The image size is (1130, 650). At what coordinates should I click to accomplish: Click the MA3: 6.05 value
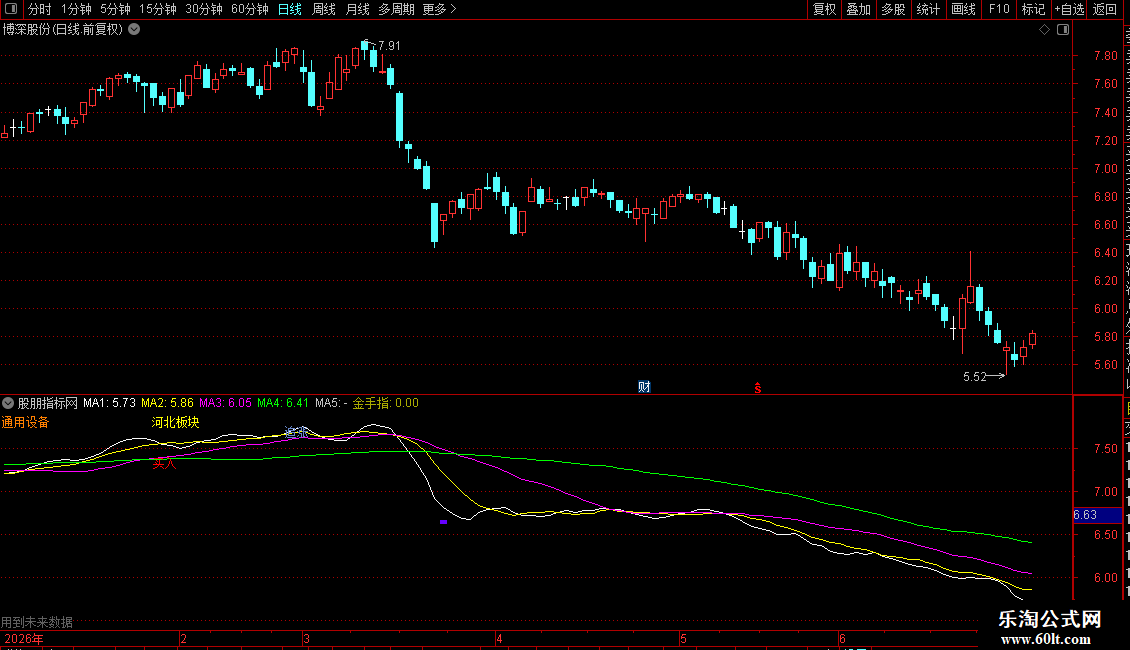click(x=226, y=403)
